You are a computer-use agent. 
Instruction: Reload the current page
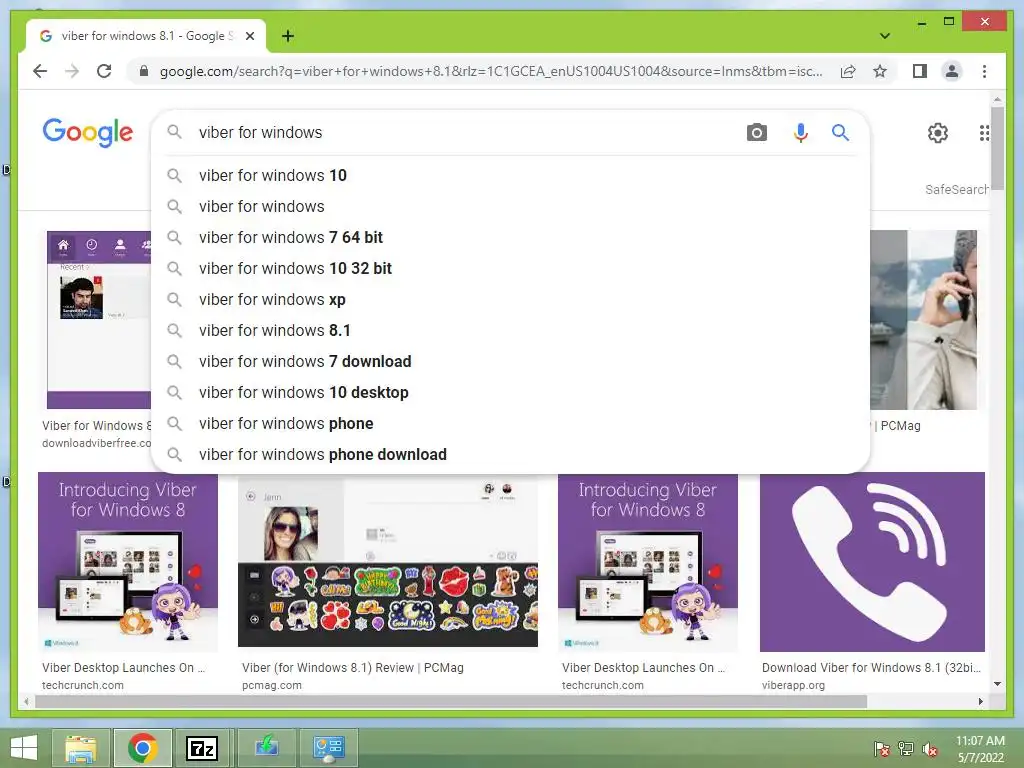coord(104,71)
